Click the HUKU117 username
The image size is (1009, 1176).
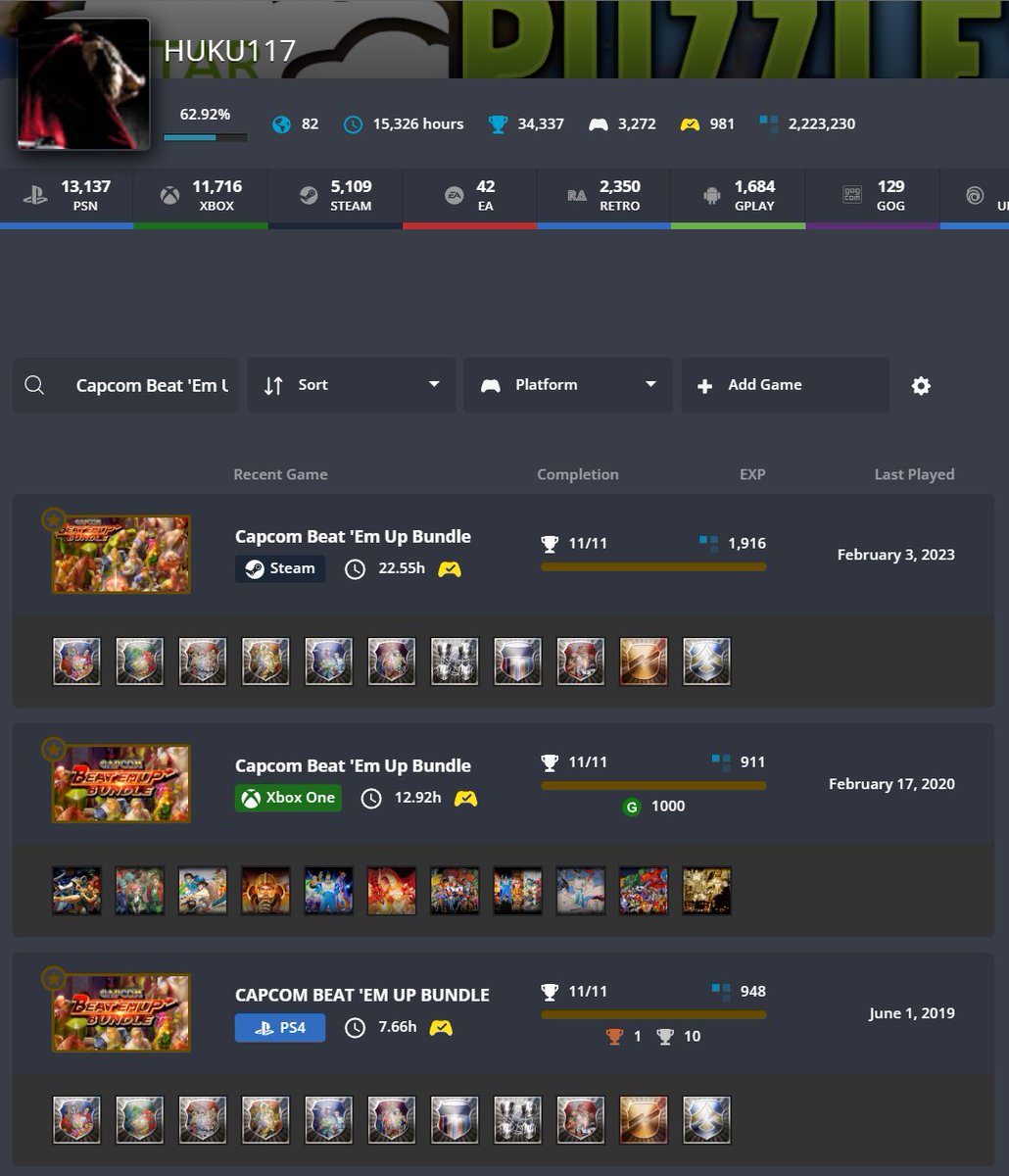tap(229, 51)
